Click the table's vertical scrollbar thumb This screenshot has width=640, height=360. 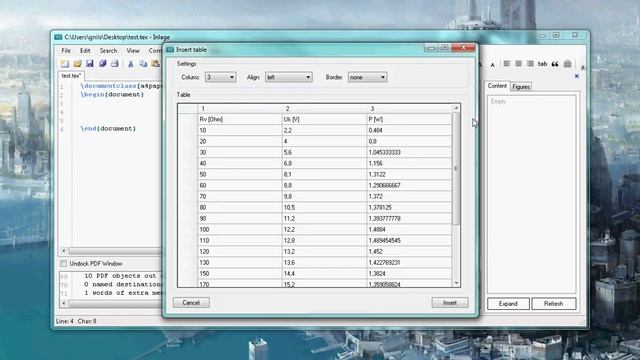tap(456, 168)
